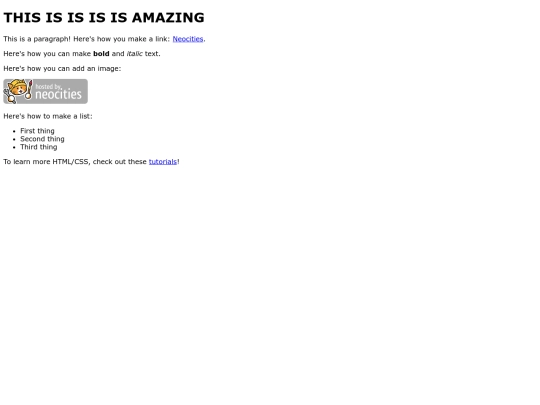Click the 'Here's how to make a list' text

[x=48, y=116]
